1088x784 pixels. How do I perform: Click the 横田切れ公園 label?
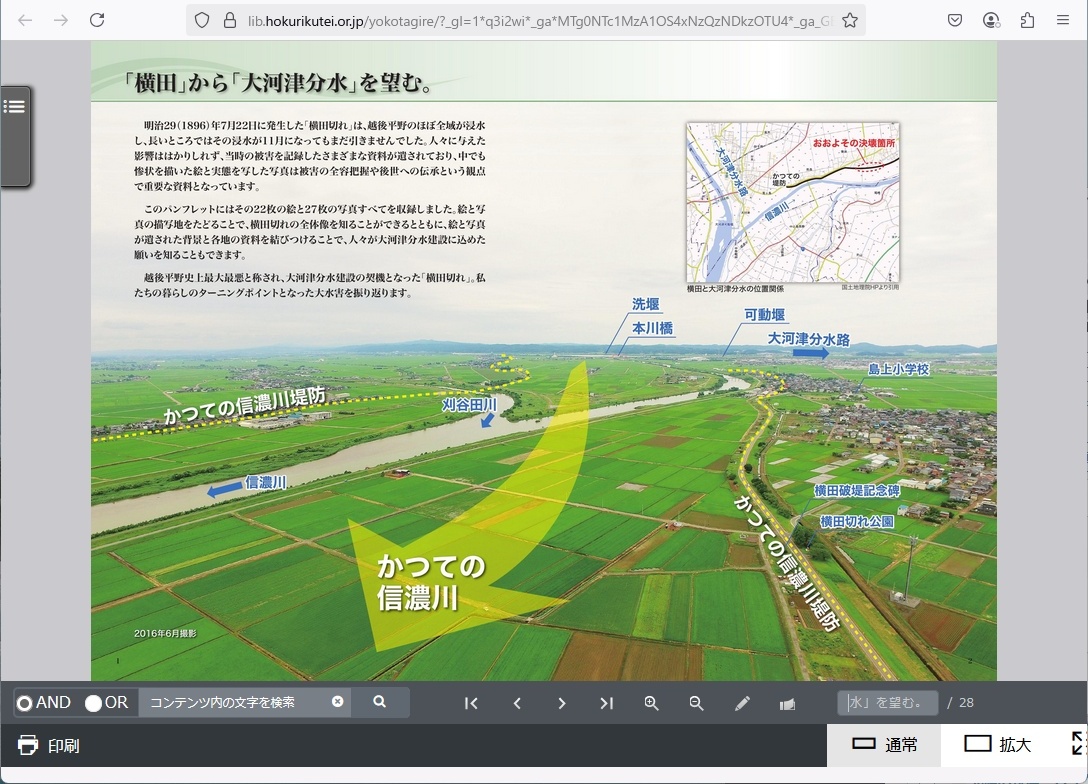tap(857, 521)
